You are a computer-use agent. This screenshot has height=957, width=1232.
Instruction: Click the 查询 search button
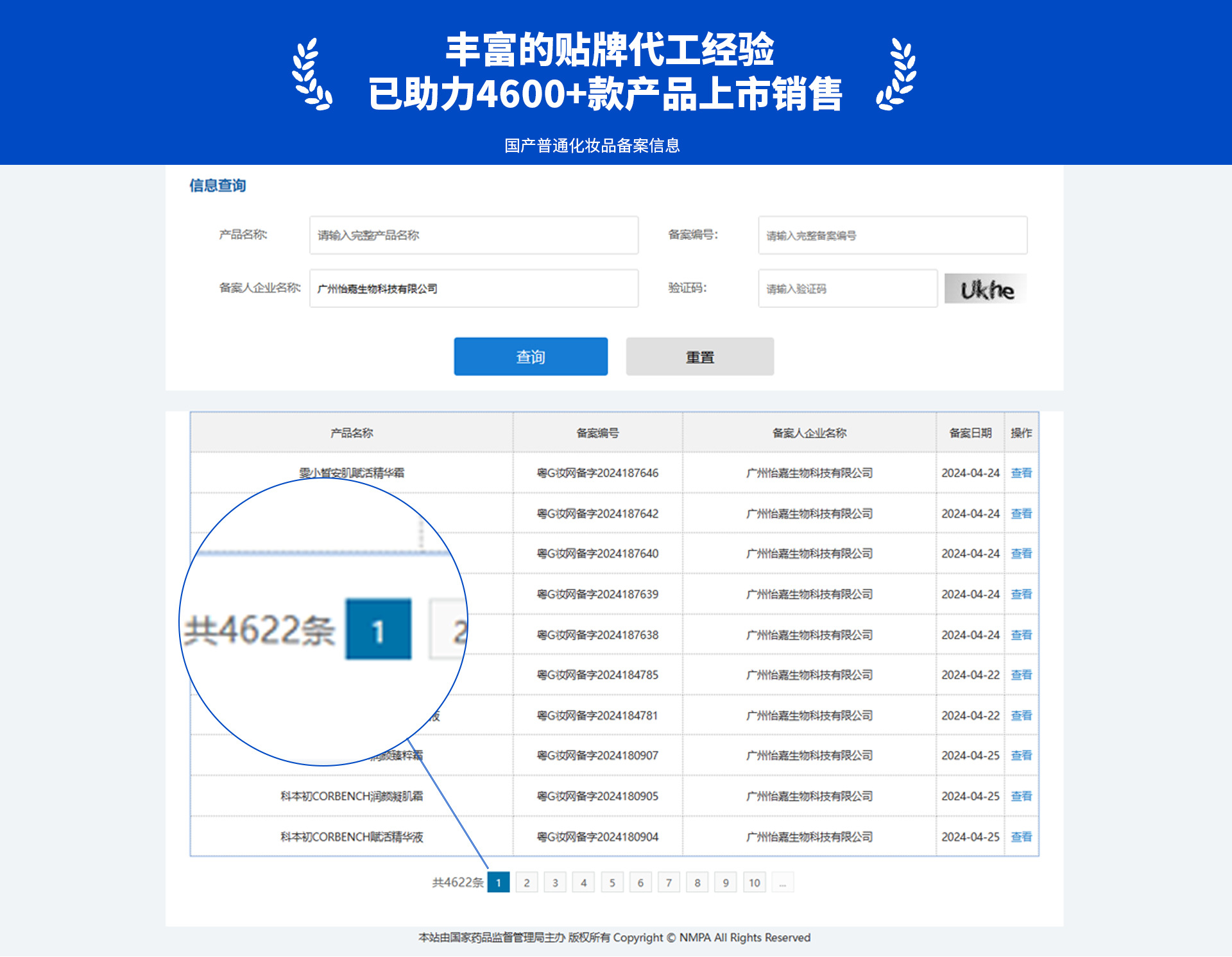(530, 357)
